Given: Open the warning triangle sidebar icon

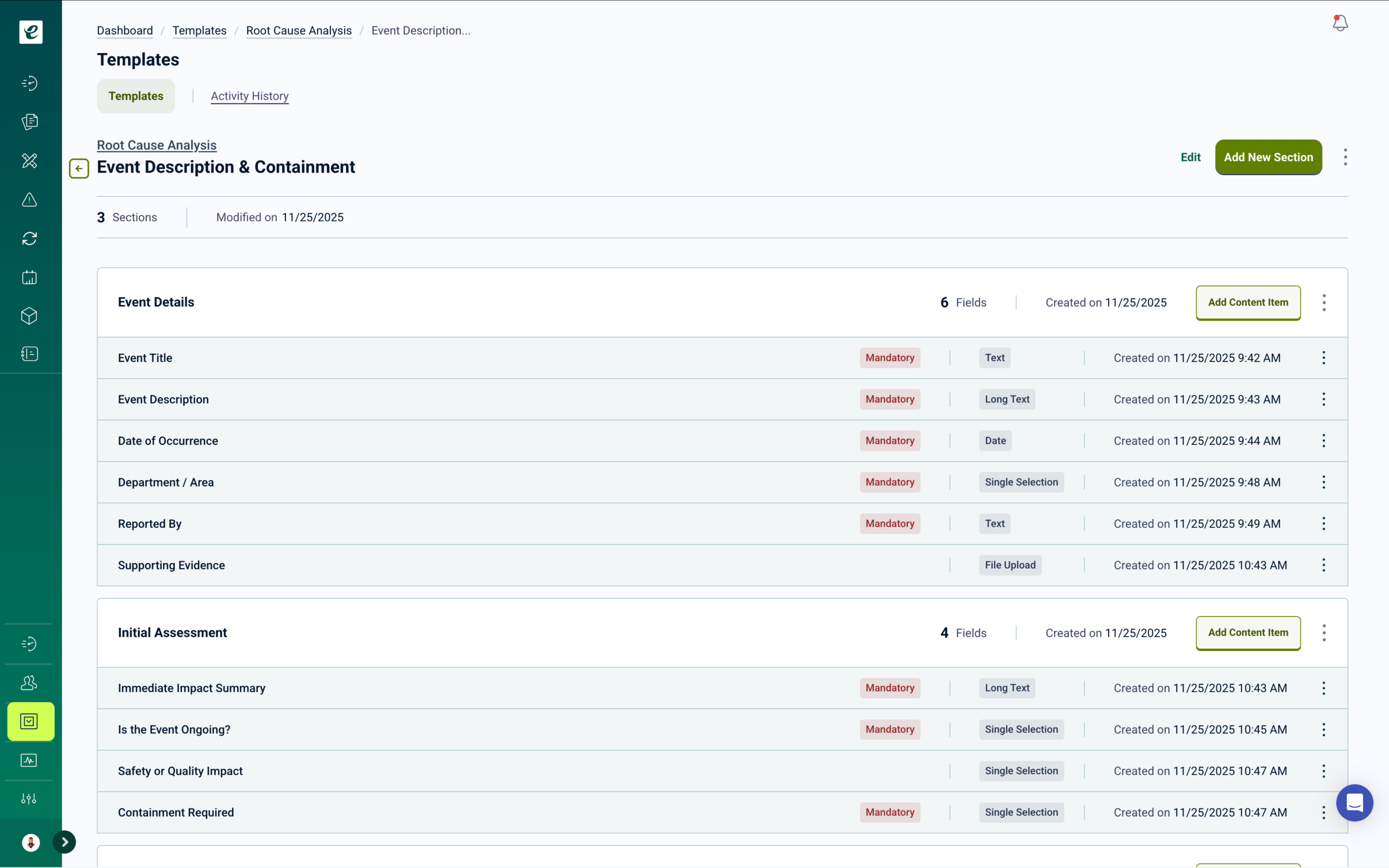Looking at the screenshot, I should tap(30, 200).
